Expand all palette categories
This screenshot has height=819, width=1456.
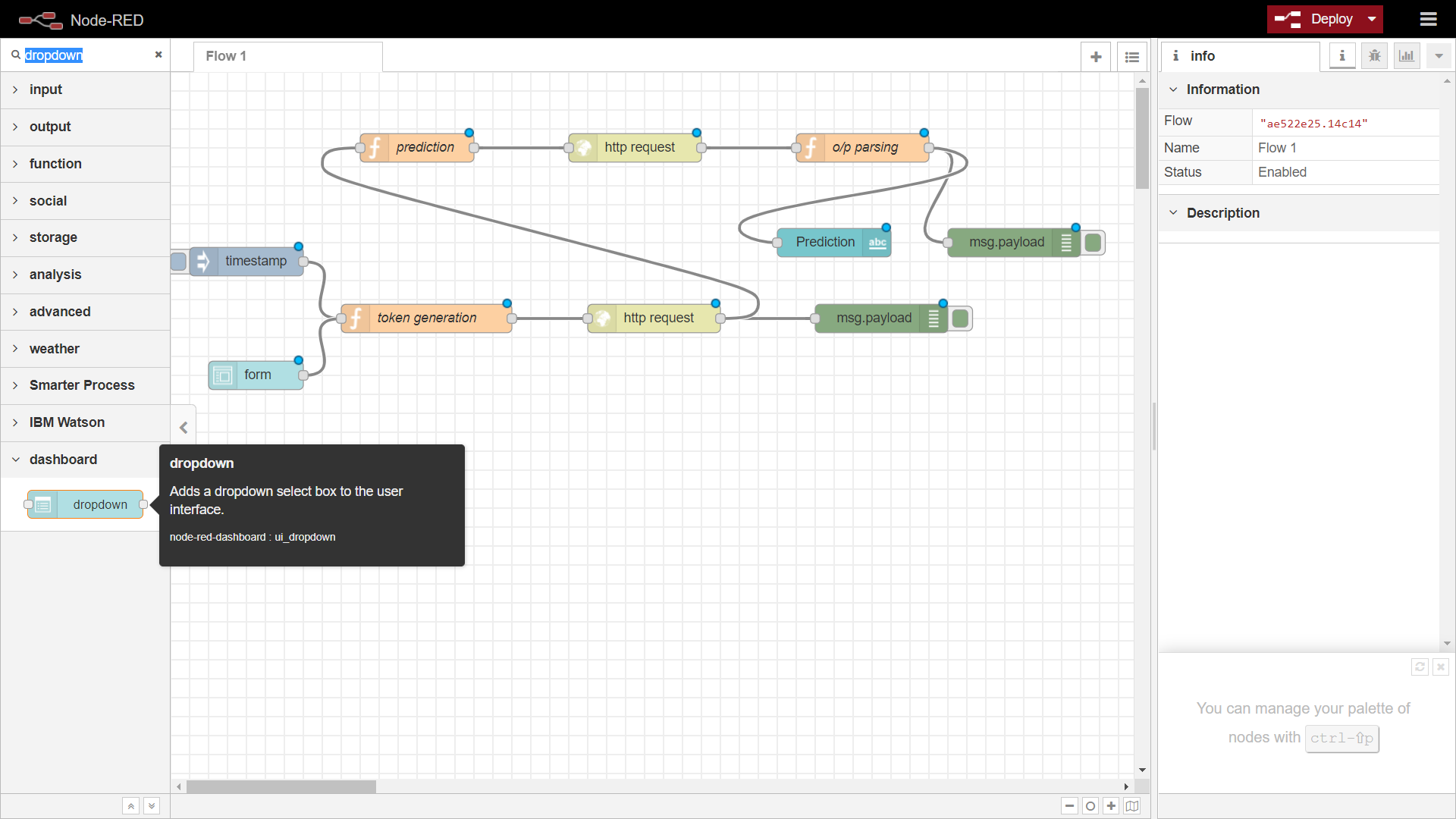click(152, 806)
